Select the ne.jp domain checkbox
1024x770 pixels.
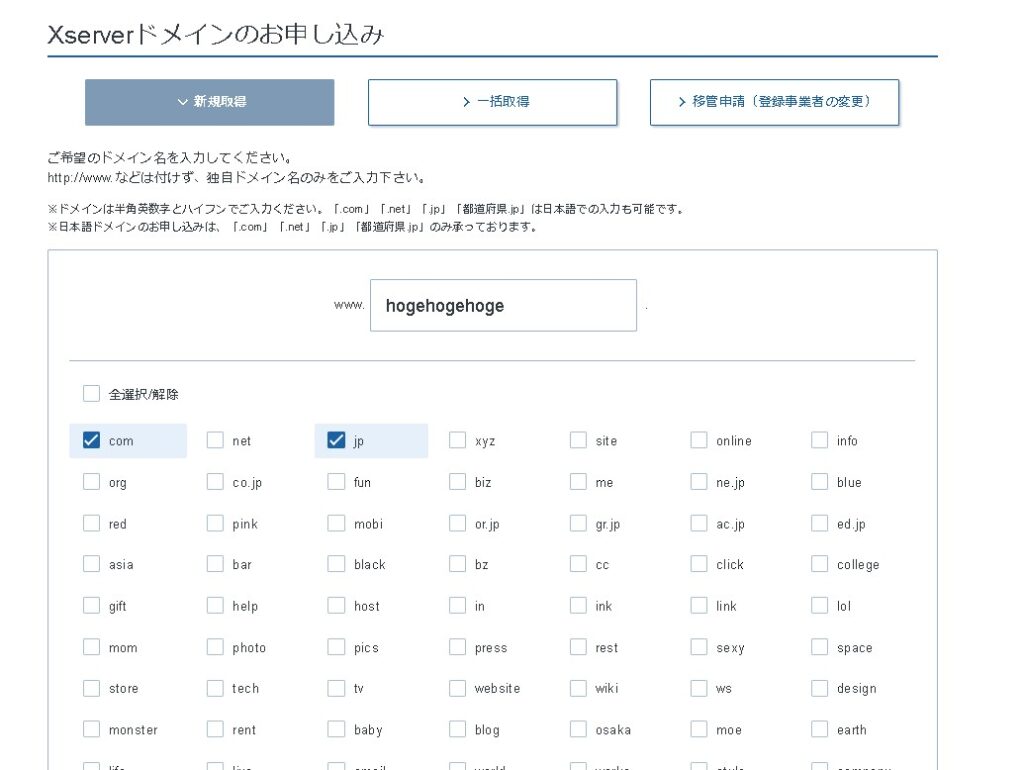tap(699, 481)
